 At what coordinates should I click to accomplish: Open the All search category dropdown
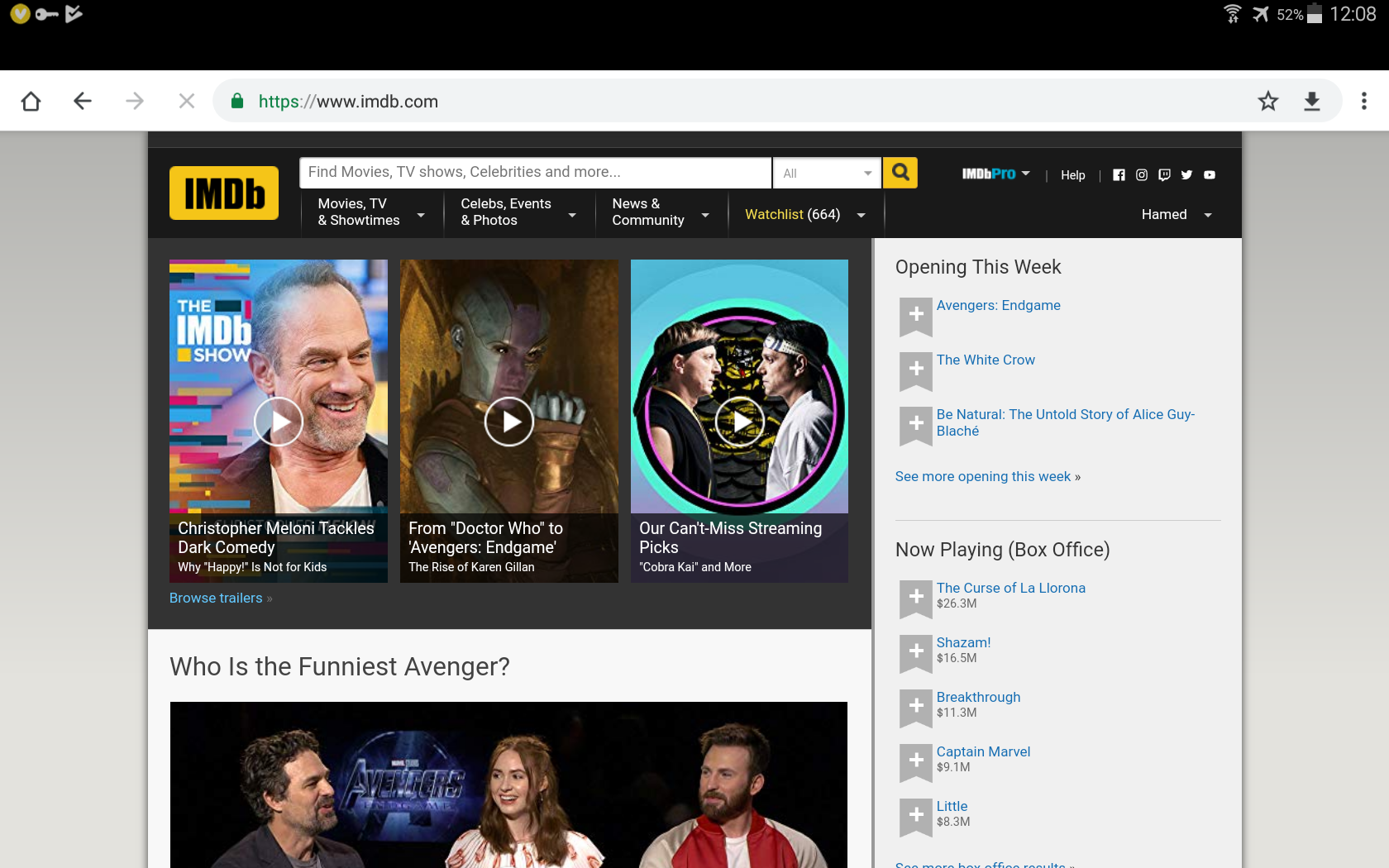pyautogui.click(x=827, y=173)
